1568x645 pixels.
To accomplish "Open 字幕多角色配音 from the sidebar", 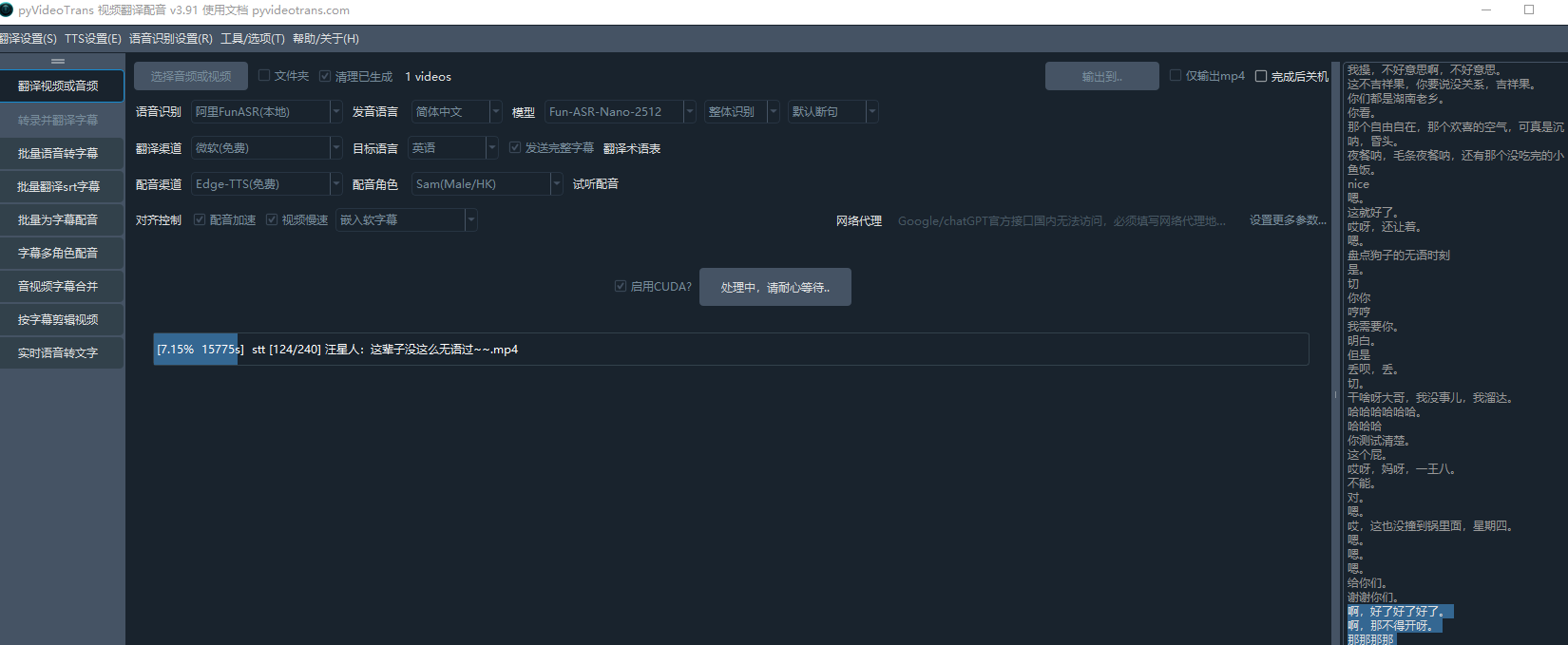I will [62, 253].
